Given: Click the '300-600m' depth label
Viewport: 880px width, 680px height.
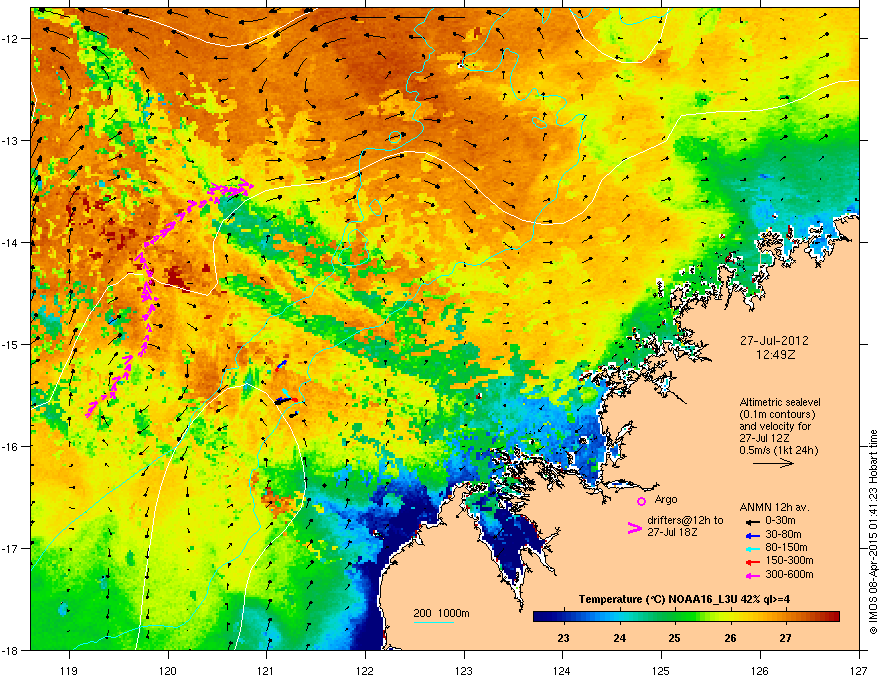Looking at the screenshot, I should 789,574.
